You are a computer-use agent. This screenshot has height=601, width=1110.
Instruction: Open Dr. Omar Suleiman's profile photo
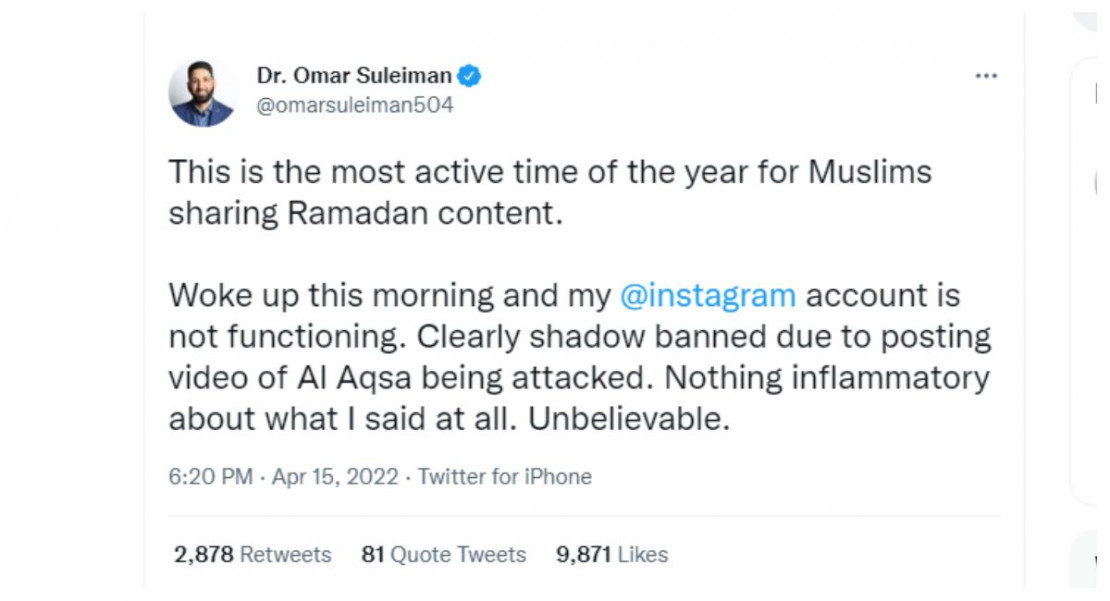click(x=202, y=93)
